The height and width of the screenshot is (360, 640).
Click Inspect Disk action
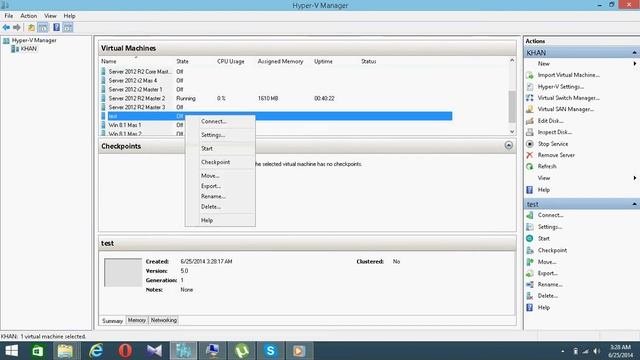tap(554, 132)
